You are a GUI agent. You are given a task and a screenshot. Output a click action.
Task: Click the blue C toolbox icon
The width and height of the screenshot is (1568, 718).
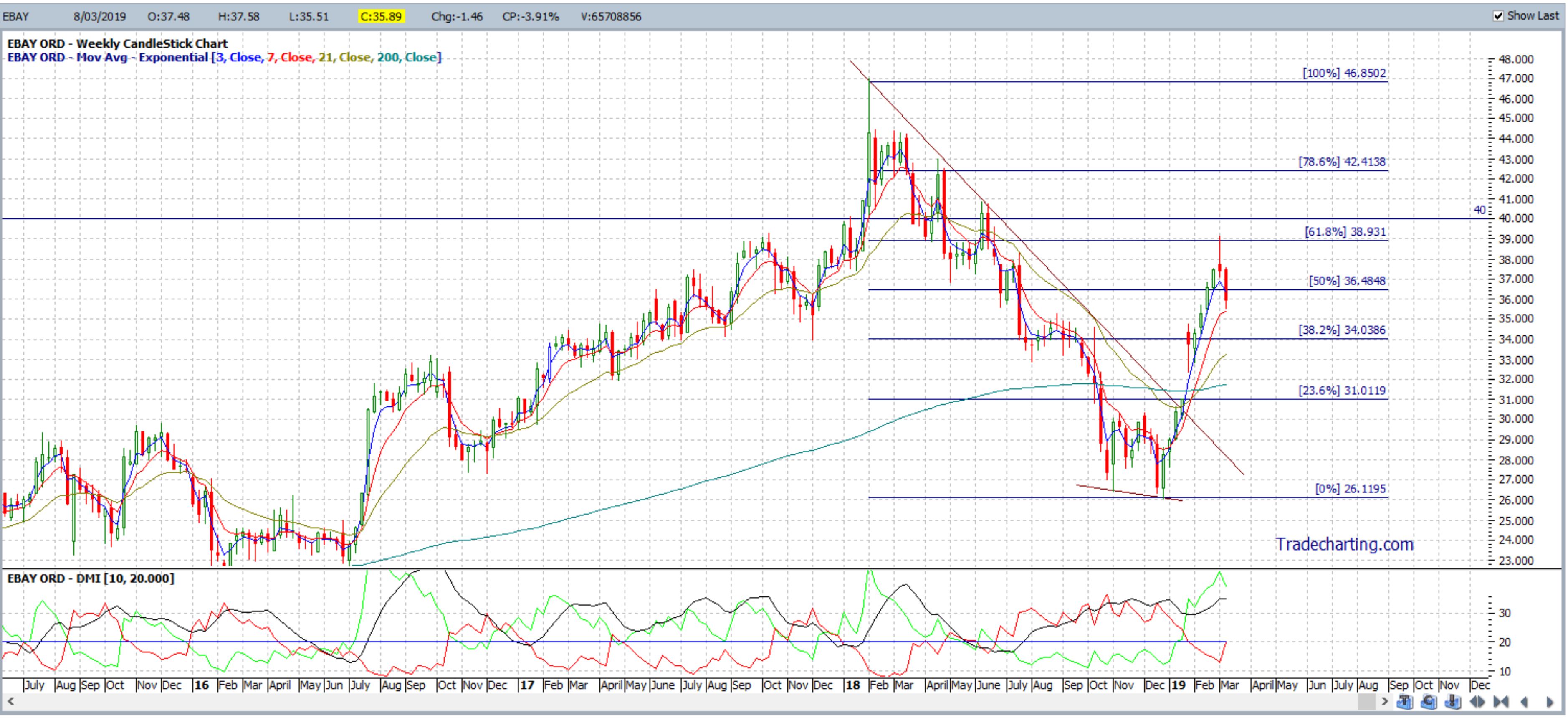click(1429, 702)
